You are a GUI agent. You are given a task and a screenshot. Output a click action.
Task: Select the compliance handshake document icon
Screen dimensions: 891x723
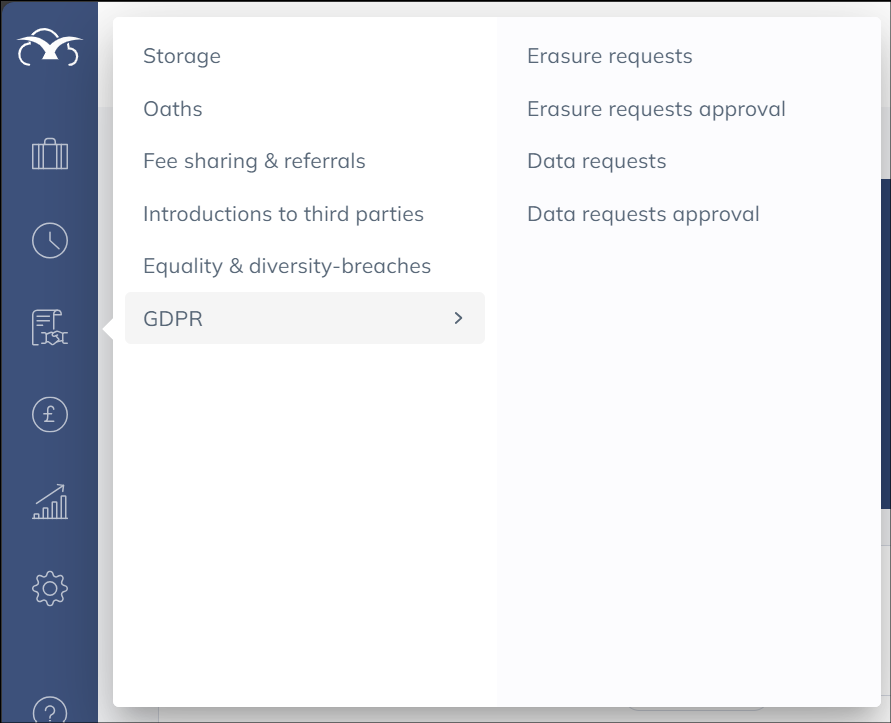[50, 328]
